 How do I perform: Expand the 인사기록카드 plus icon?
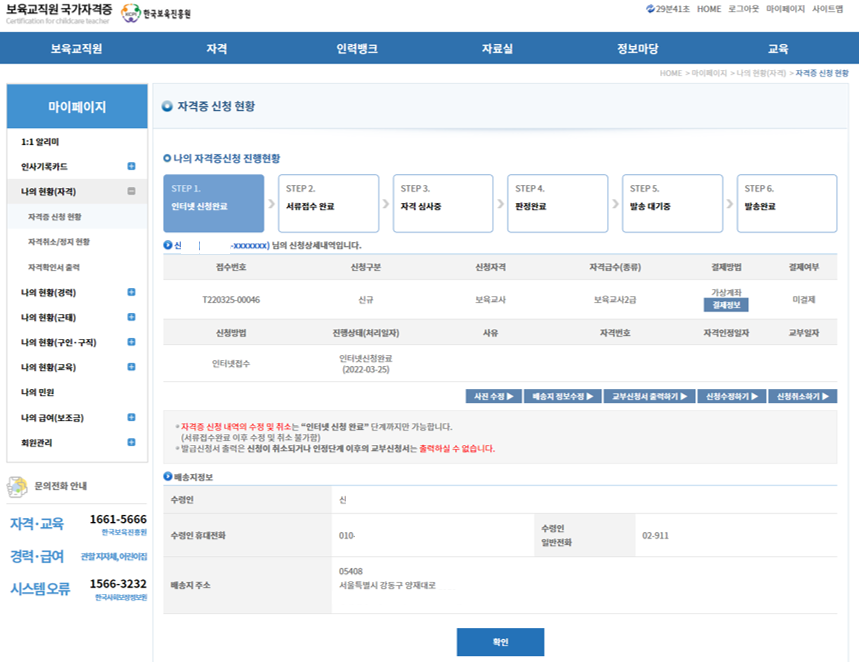coord(131,167)
